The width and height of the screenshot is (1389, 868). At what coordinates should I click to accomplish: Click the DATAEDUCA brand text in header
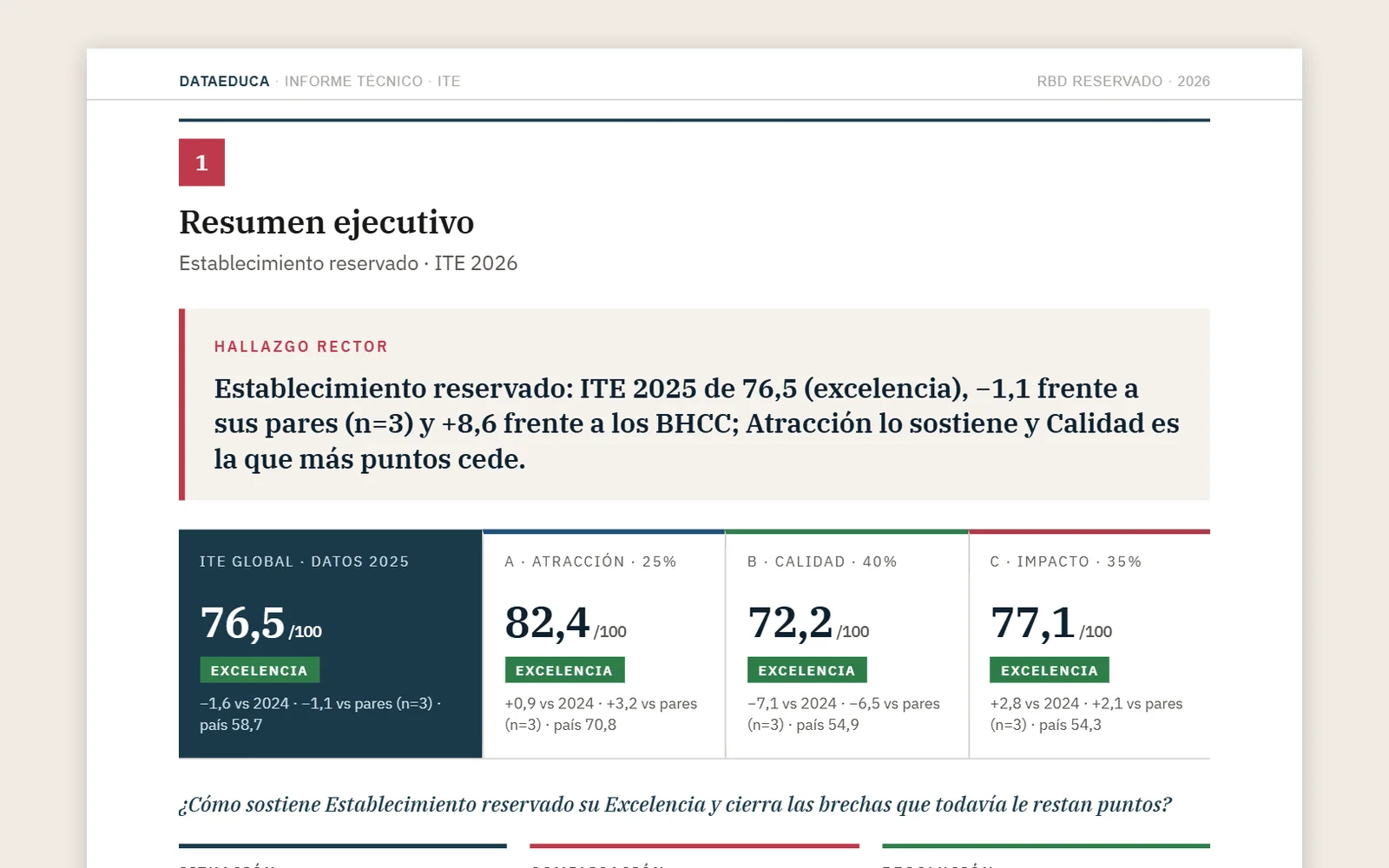pos(224,81)
